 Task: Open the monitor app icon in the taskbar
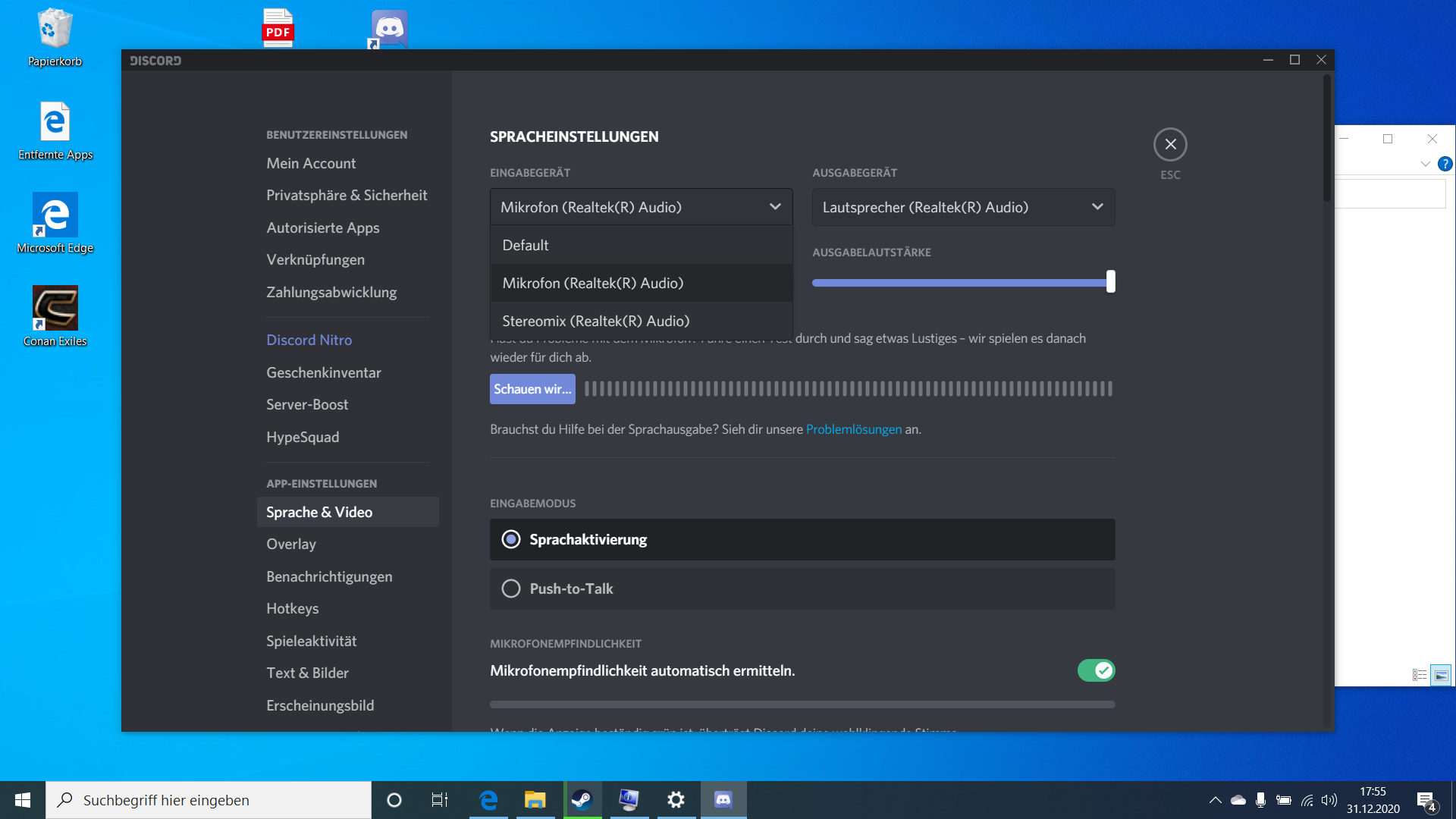pos(629,800)
